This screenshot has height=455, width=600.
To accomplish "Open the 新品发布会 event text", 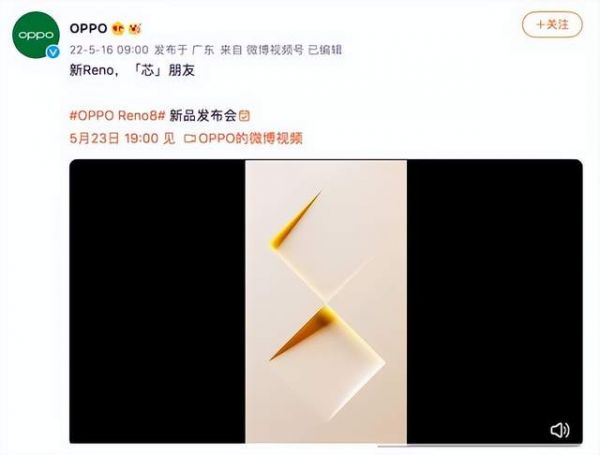I will tap(202, 116).
